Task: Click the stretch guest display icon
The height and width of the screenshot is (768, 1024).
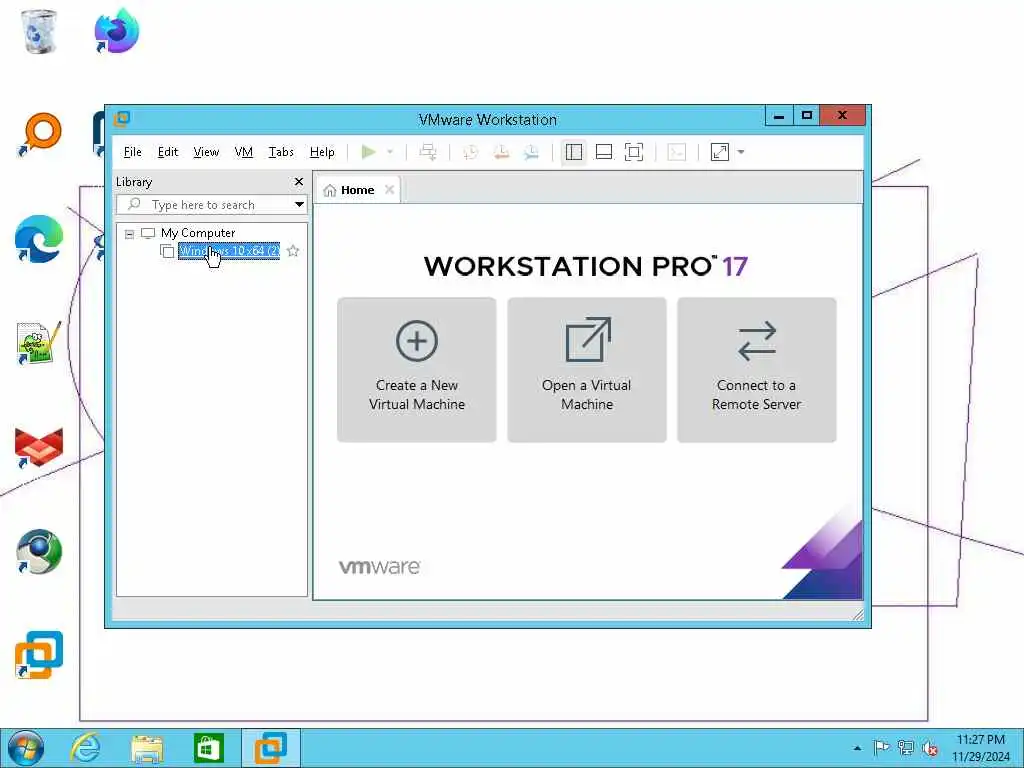Action: (x=720, y=152)
